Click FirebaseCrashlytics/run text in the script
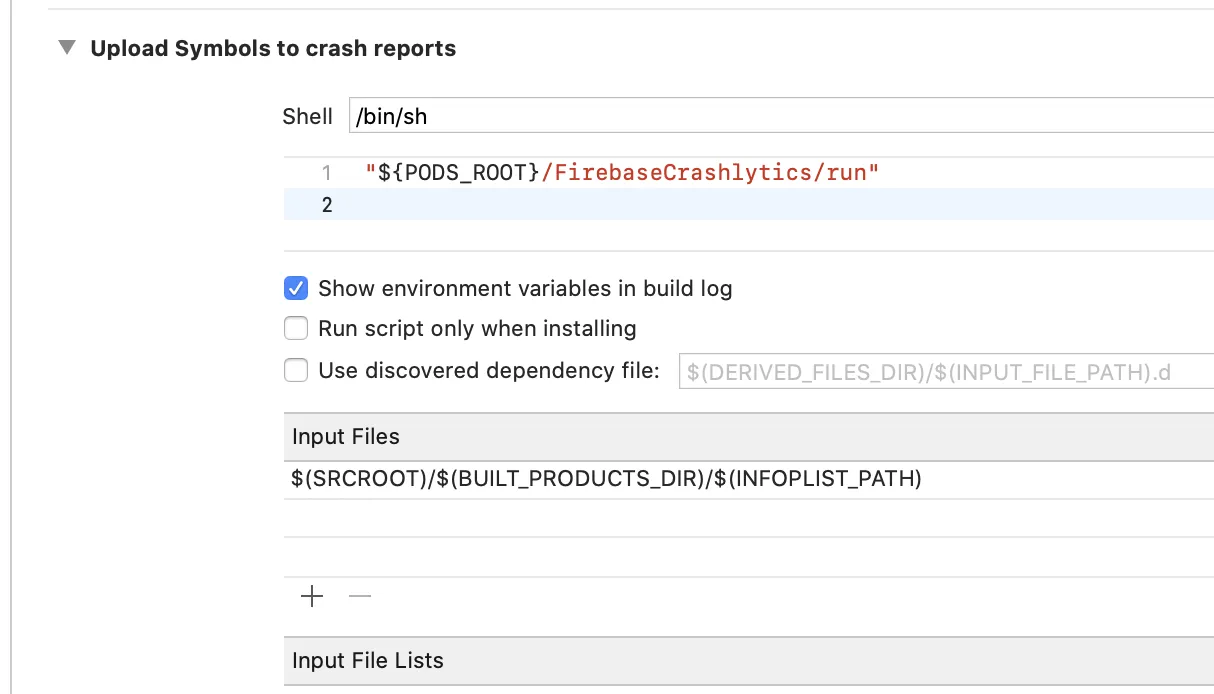The image size is (1214, 694). (710, 173)
